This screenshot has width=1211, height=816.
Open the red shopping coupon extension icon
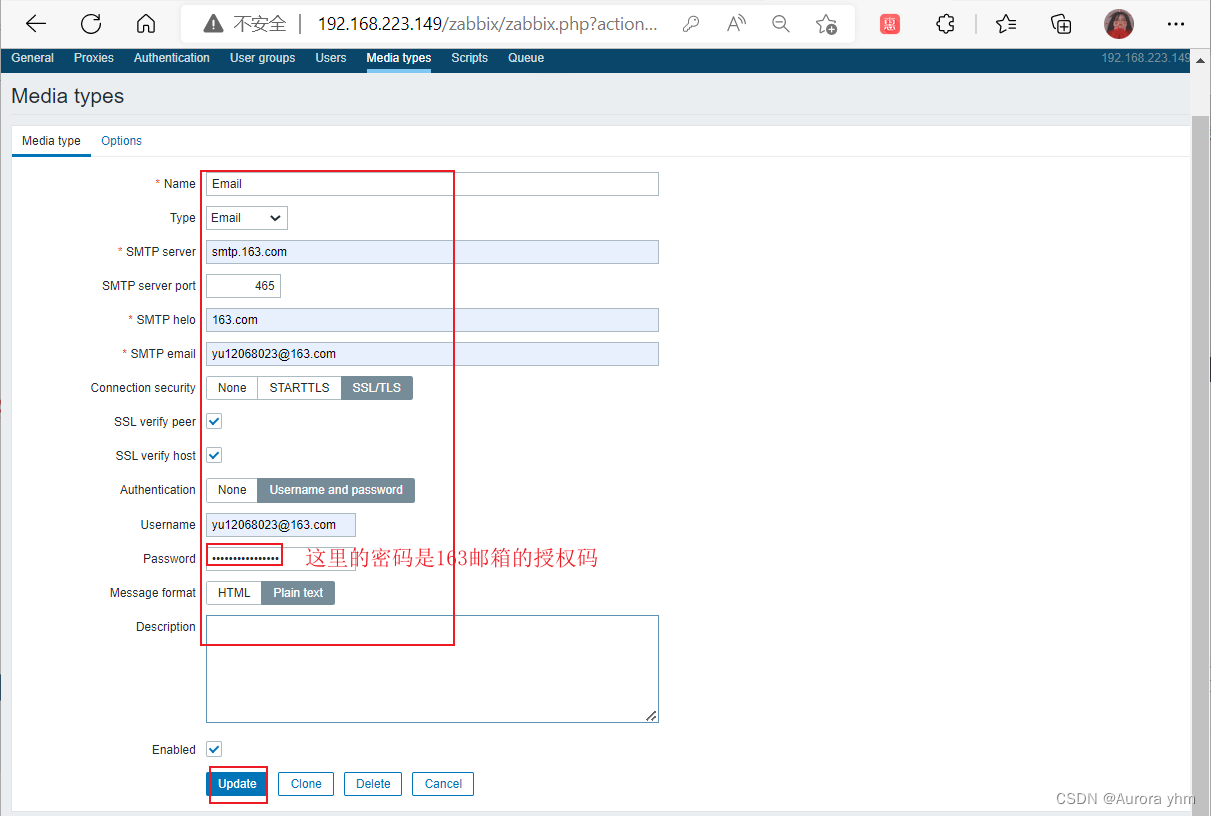pyautogui.click(x=890, y=24)
